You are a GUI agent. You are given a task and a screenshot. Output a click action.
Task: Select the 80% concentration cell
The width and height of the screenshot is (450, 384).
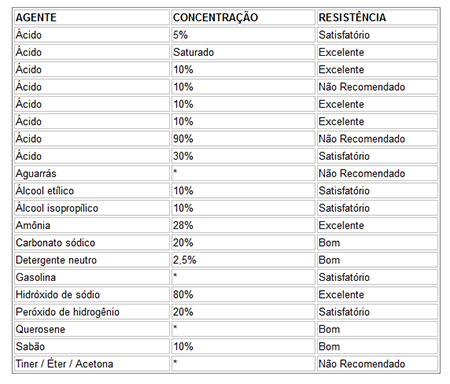point(243,295)
